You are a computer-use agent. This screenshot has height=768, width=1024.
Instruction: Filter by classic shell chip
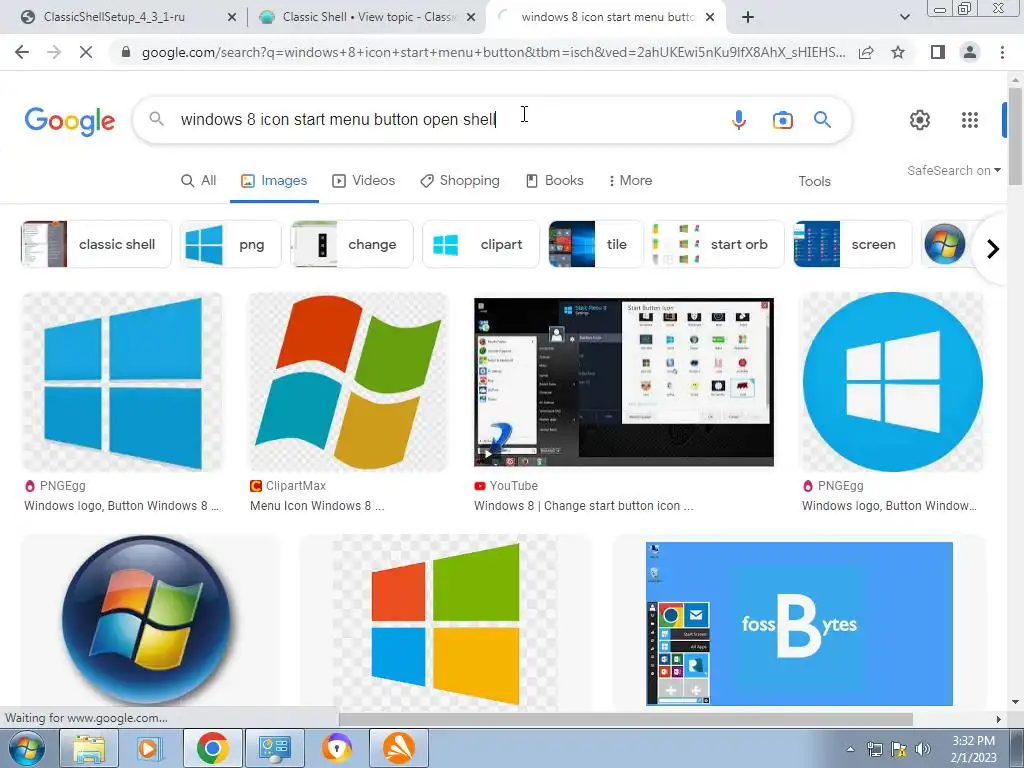coord(96,244)
